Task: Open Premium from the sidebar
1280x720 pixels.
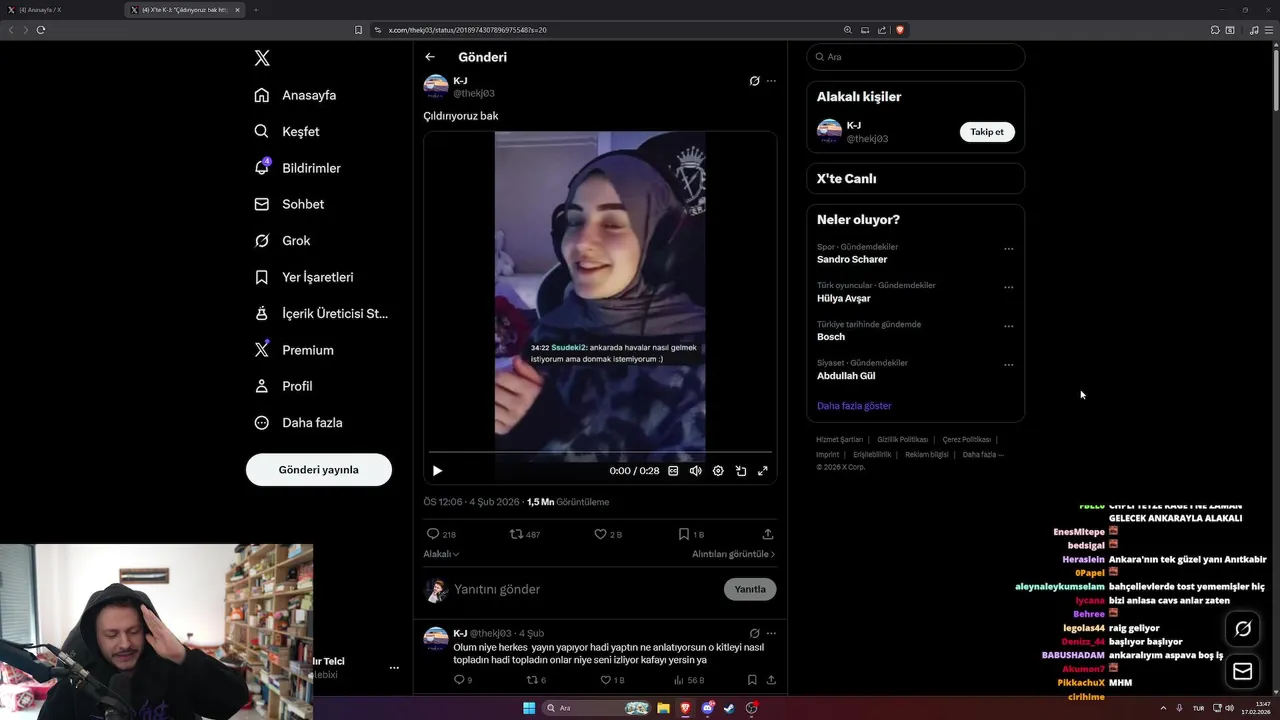Action: (x=294, y=350)
